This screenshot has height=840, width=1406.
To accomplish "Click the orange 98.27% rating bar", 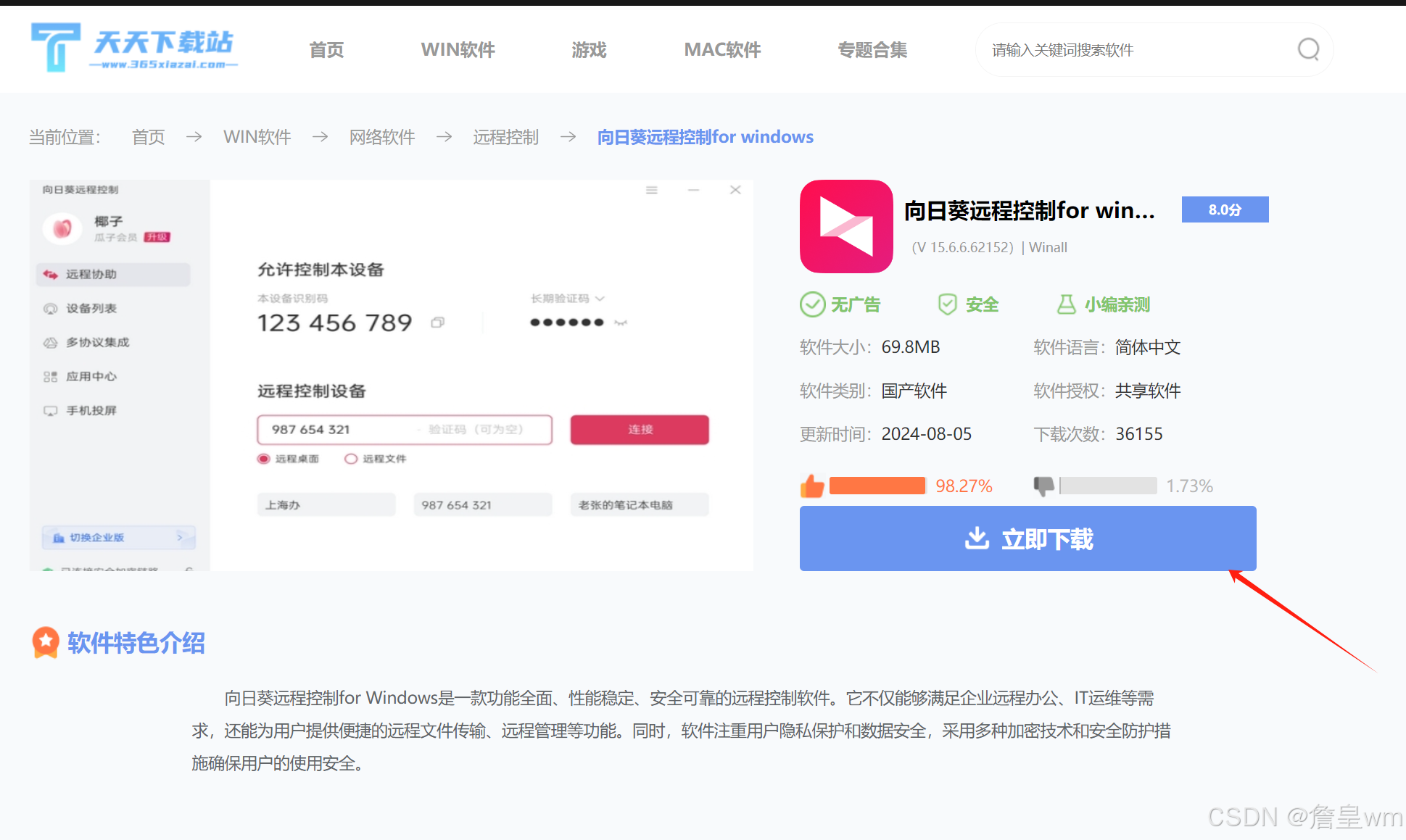I will pos(877,486).
